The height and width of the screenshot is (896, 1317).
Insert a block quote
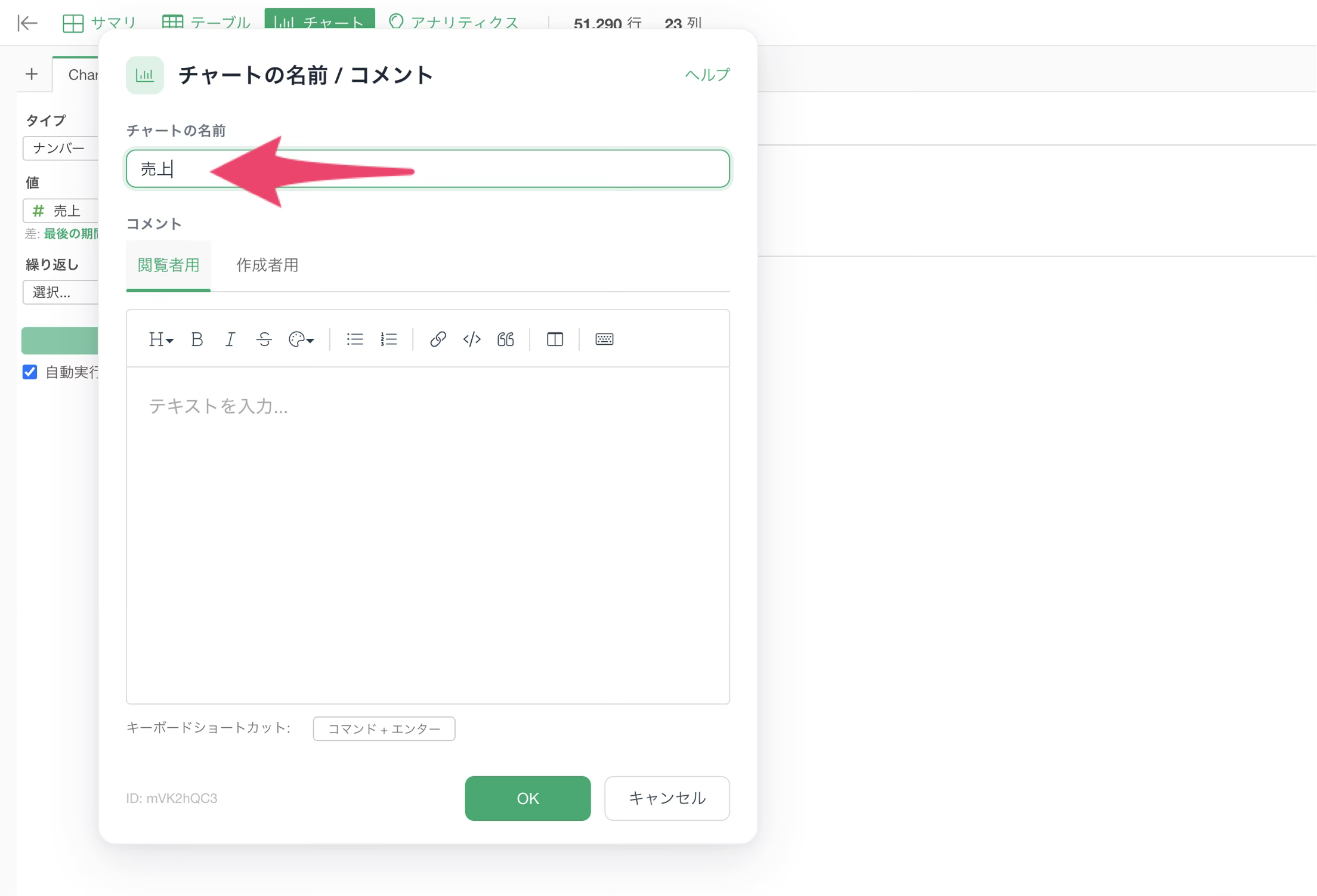(506, 339)
